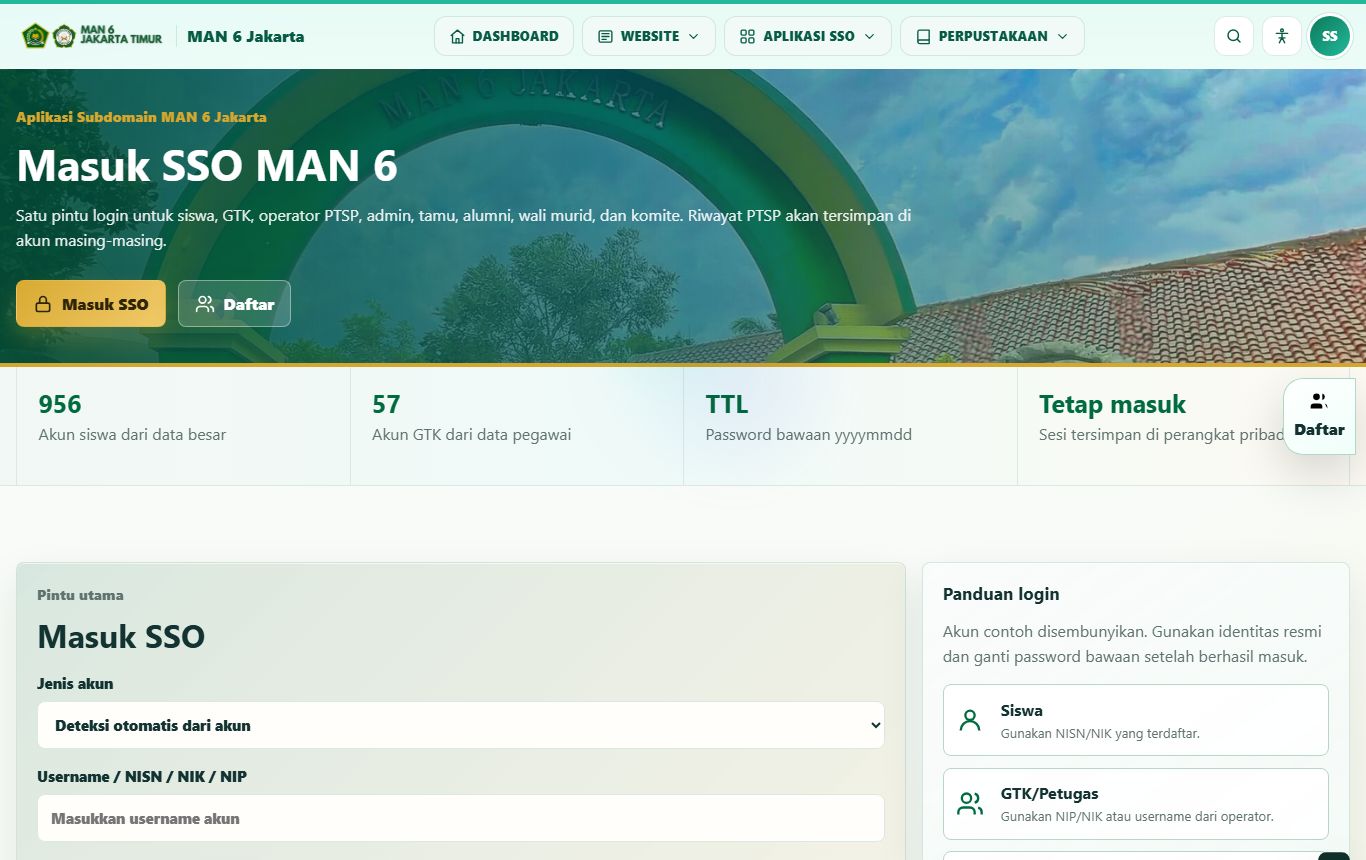Screen dimensions: 1366x860
Task: Expand the Website menu chevron
Action: click(x=694, y=36)
